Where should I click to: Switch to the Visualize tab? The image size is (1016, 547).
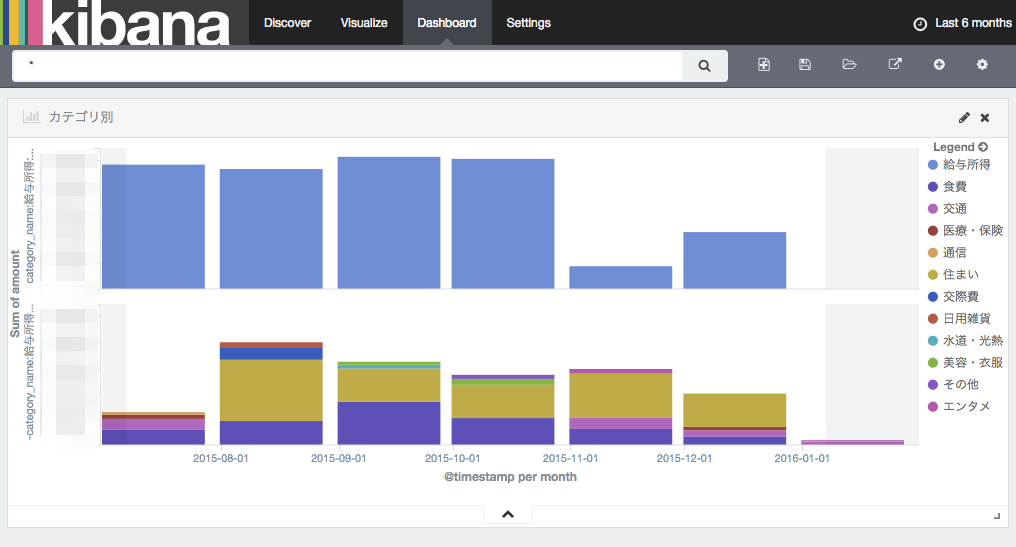(364, 23)
